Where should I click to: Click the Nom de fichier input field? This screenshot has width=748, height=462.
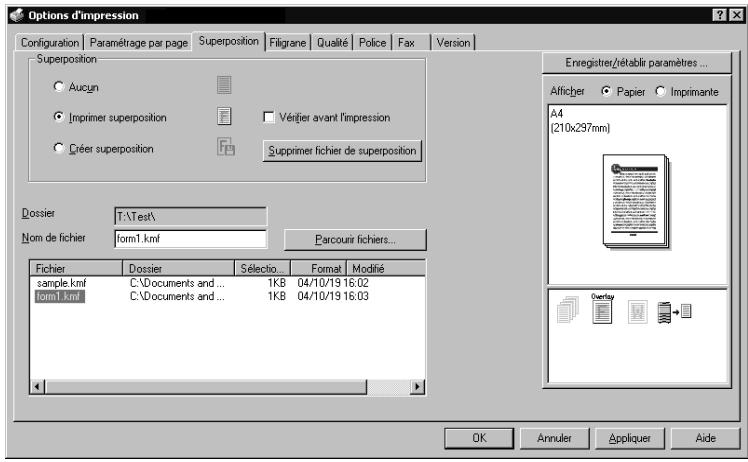(x=191, y=239)
